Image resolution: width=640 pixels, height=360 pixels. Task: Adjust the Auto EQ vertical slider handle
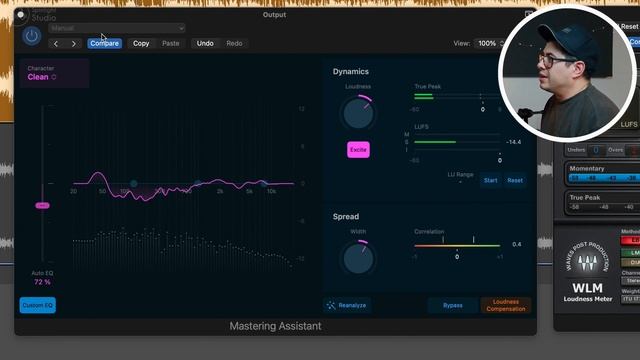pos(42,205)
